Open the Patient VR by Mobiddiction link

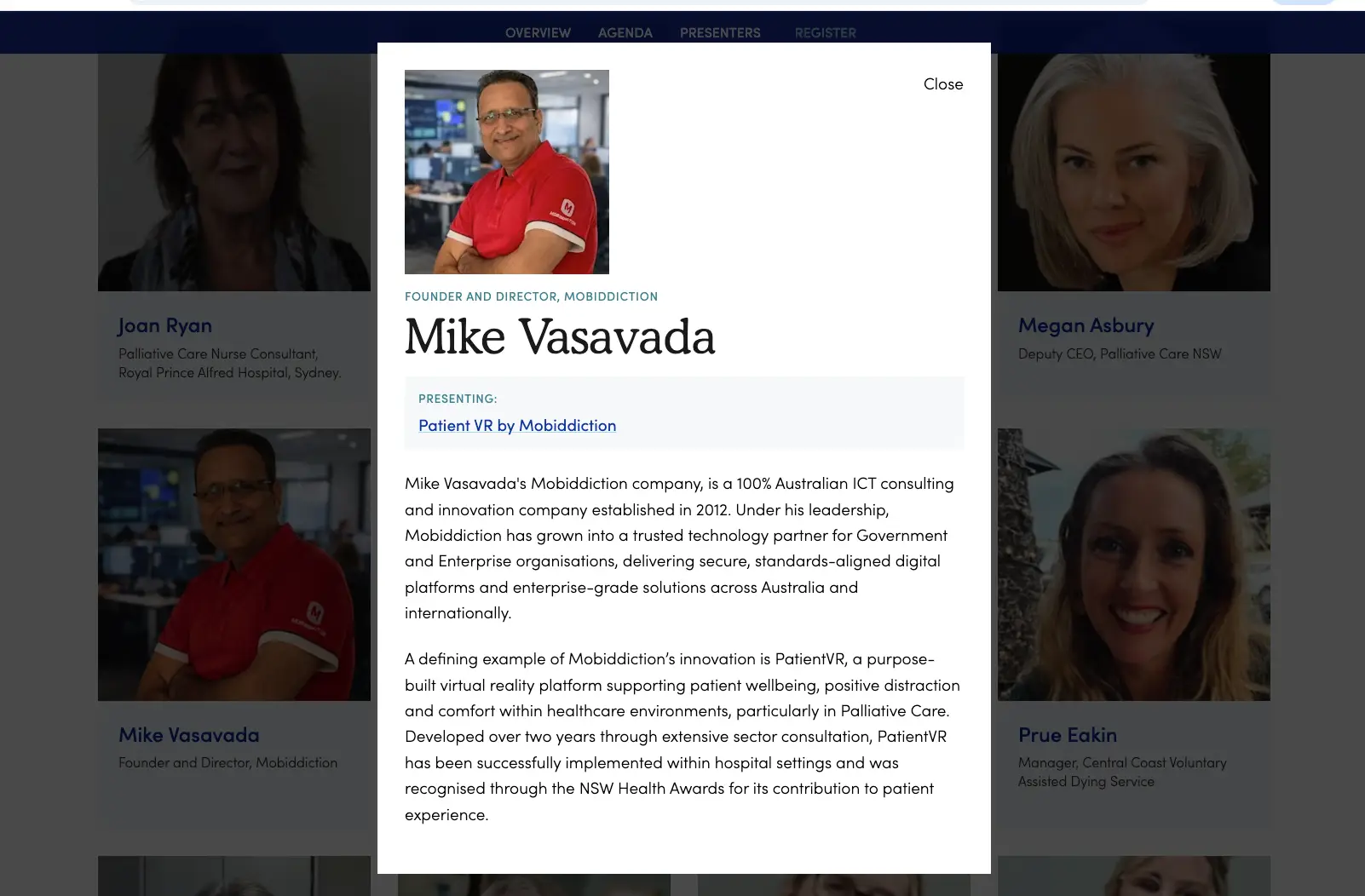tap(517, 425)
